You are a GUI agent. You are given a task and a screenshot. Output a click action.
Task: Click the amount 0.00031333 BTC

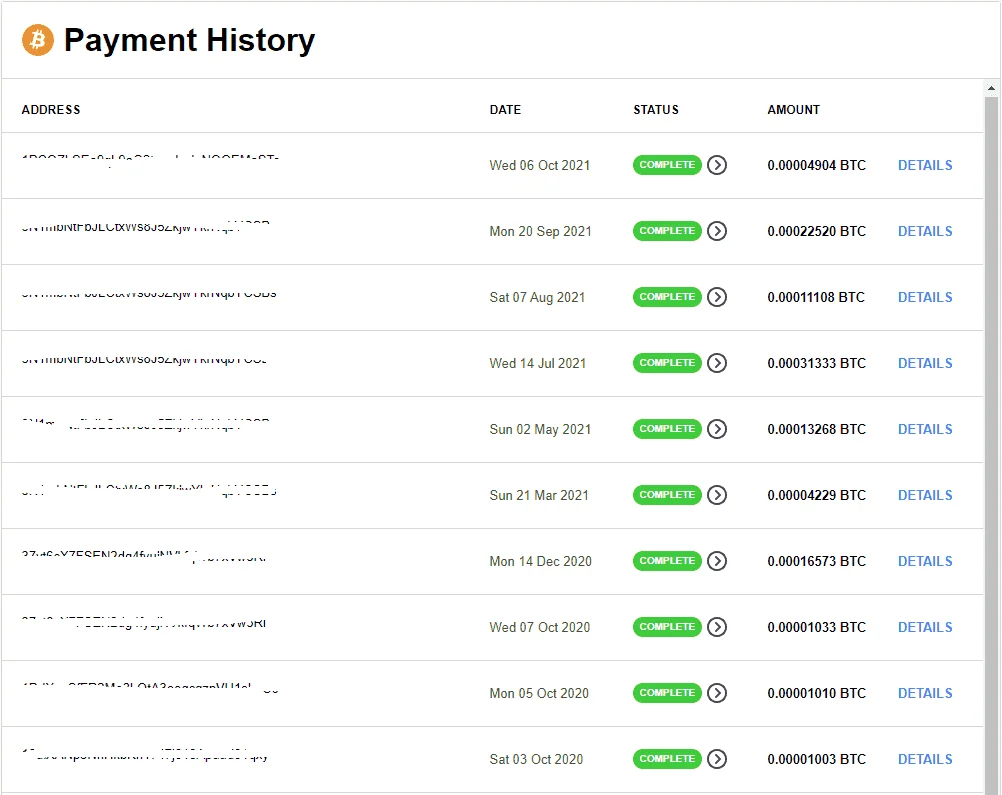(817, 363)
